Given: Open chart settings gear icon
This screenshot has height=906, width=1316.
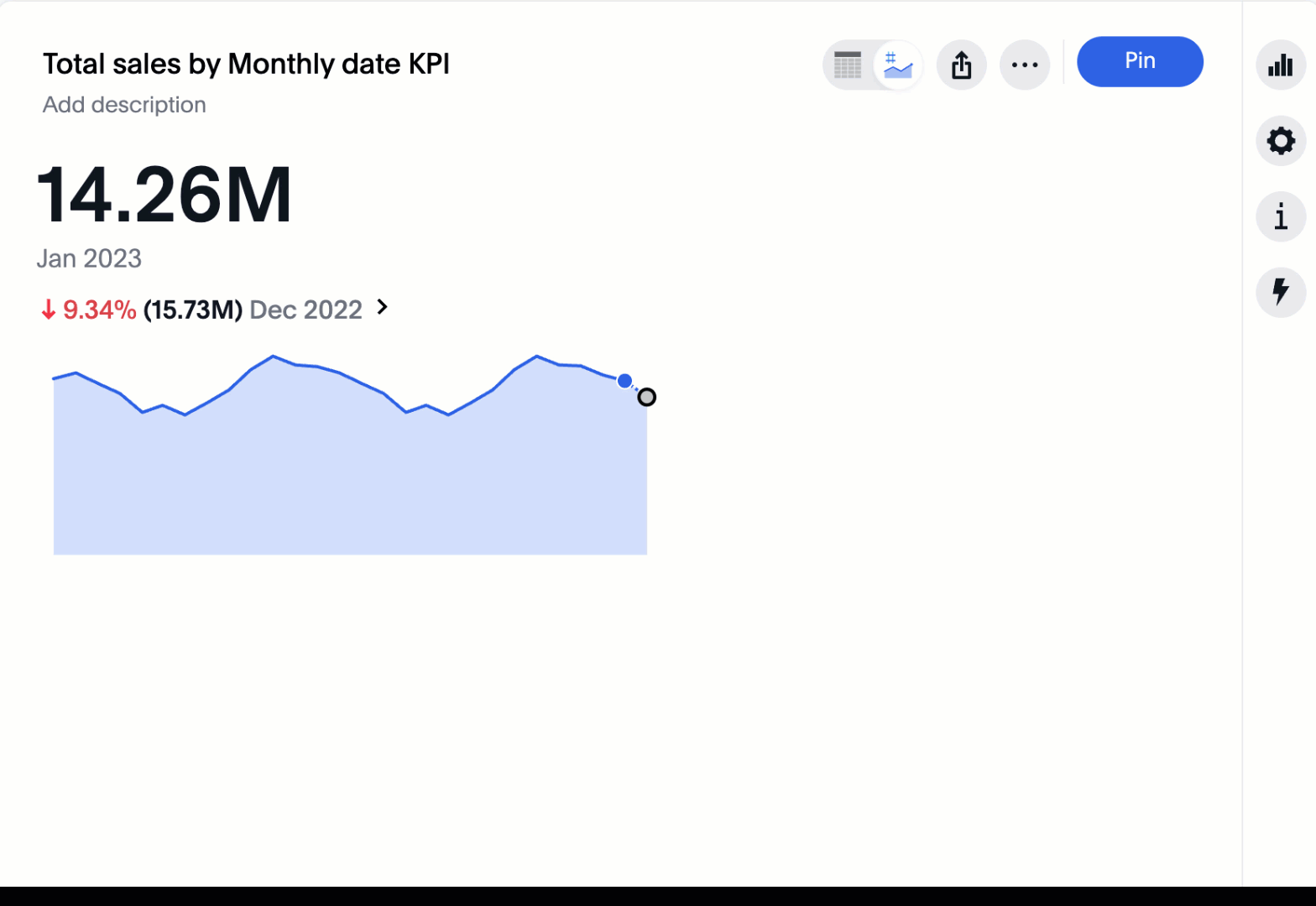Looking at the screenshot, I should [x=1280, y=140].
